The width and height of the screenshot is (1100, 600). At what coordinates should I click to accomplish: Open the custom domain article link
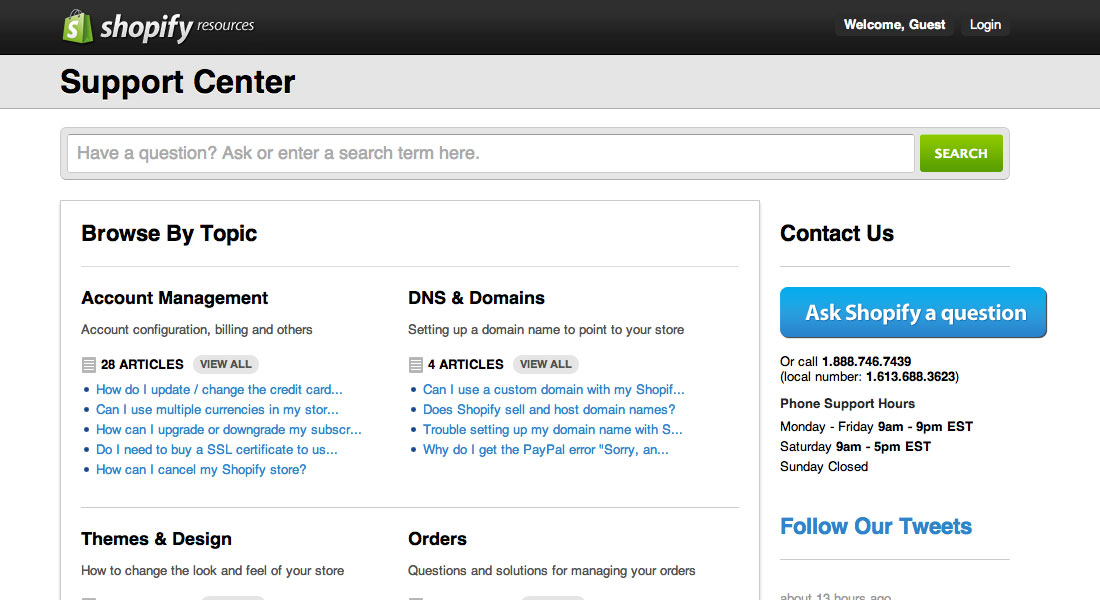coord(553,390)
